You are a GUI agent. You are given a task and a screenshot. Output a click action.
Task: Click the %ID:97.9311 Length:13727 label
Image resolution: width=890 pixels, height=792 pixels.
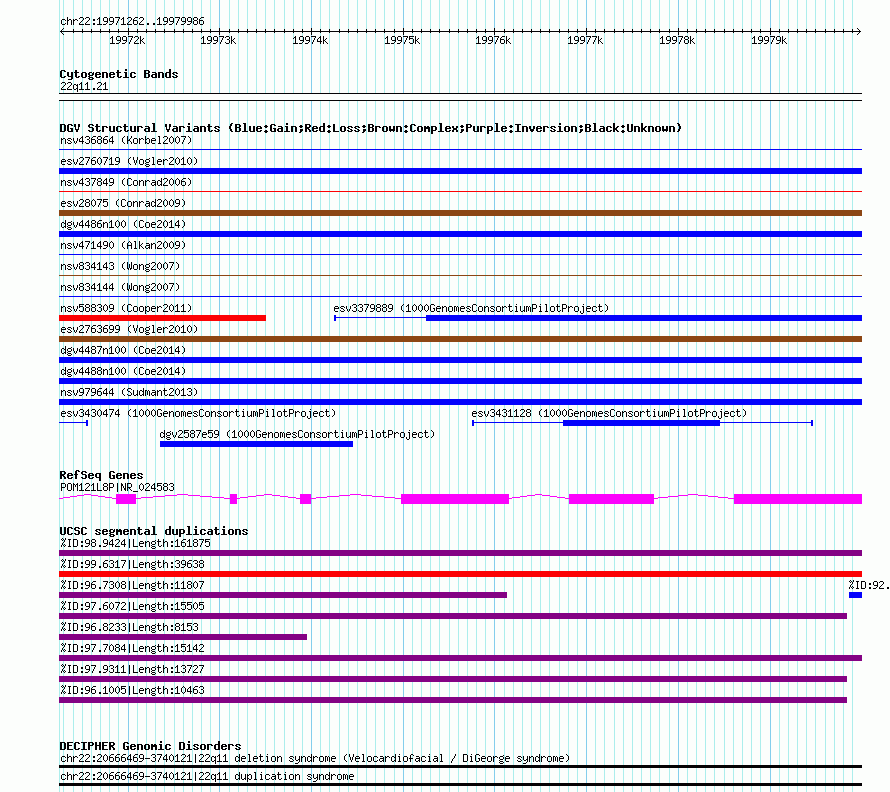coord(132,669)
